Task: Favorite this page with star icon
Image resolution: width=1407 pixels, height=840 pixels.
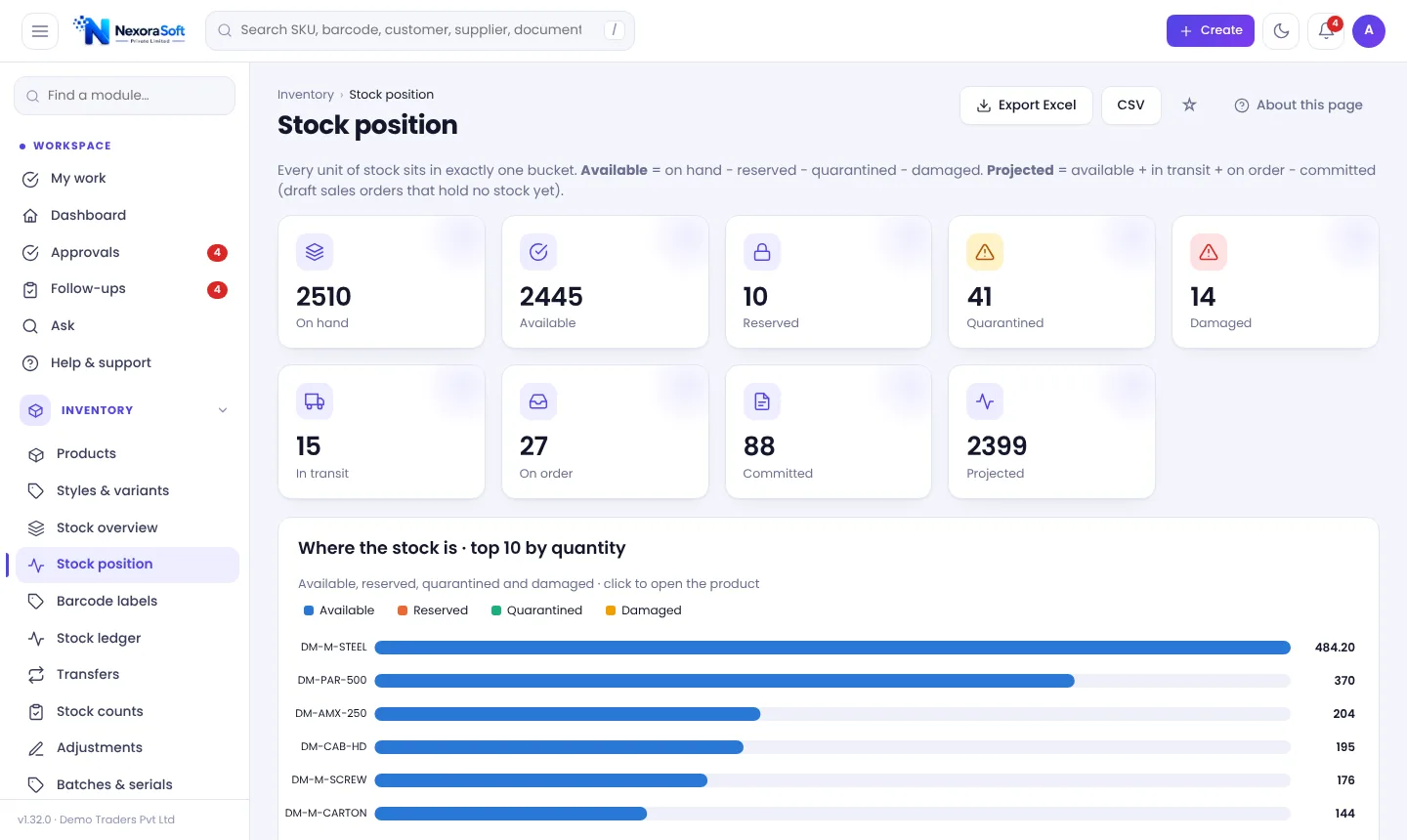Action: (1189, 105)
